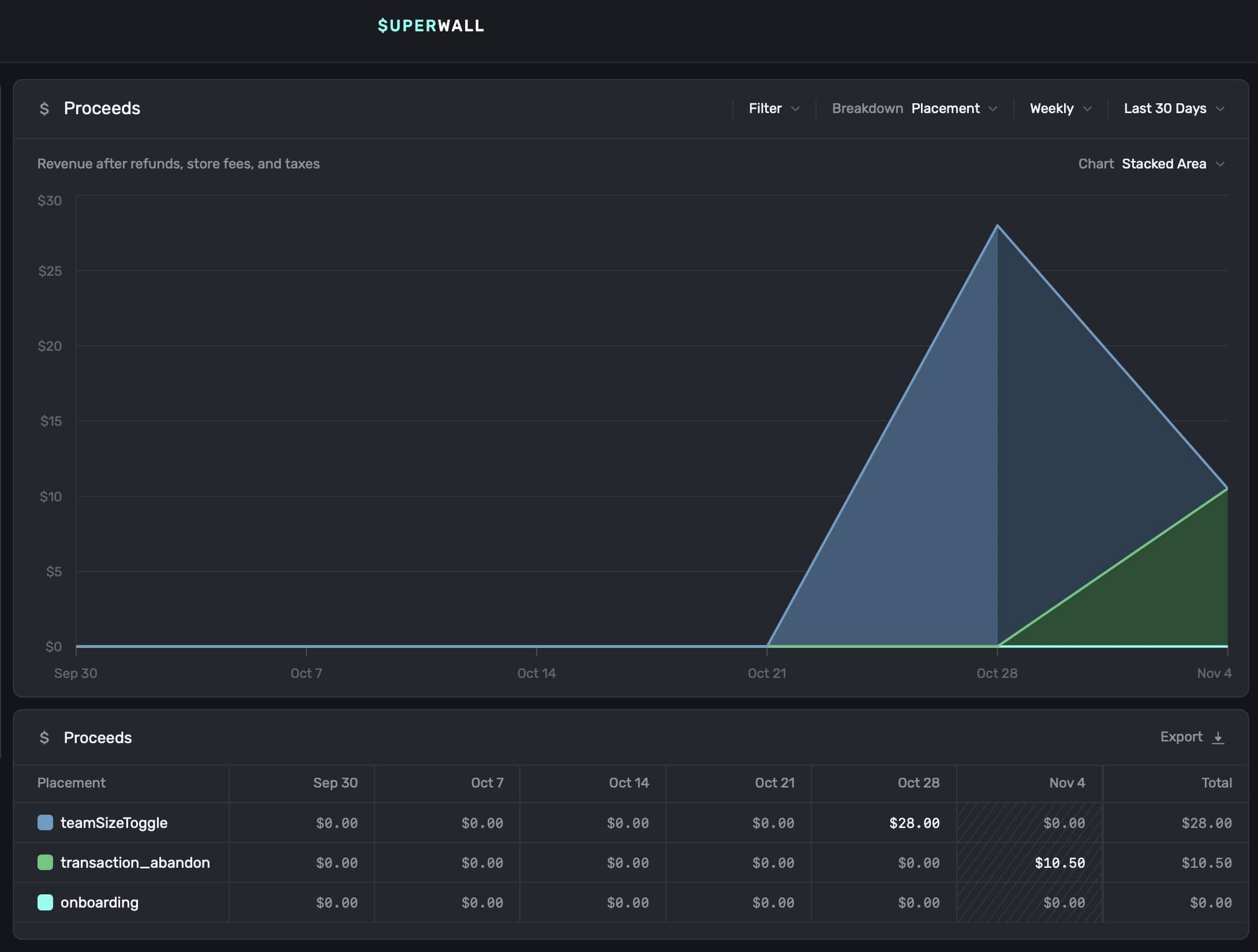Click the Export download arrow icon
1258x952 pixels.
click(x=1218, y=737)
